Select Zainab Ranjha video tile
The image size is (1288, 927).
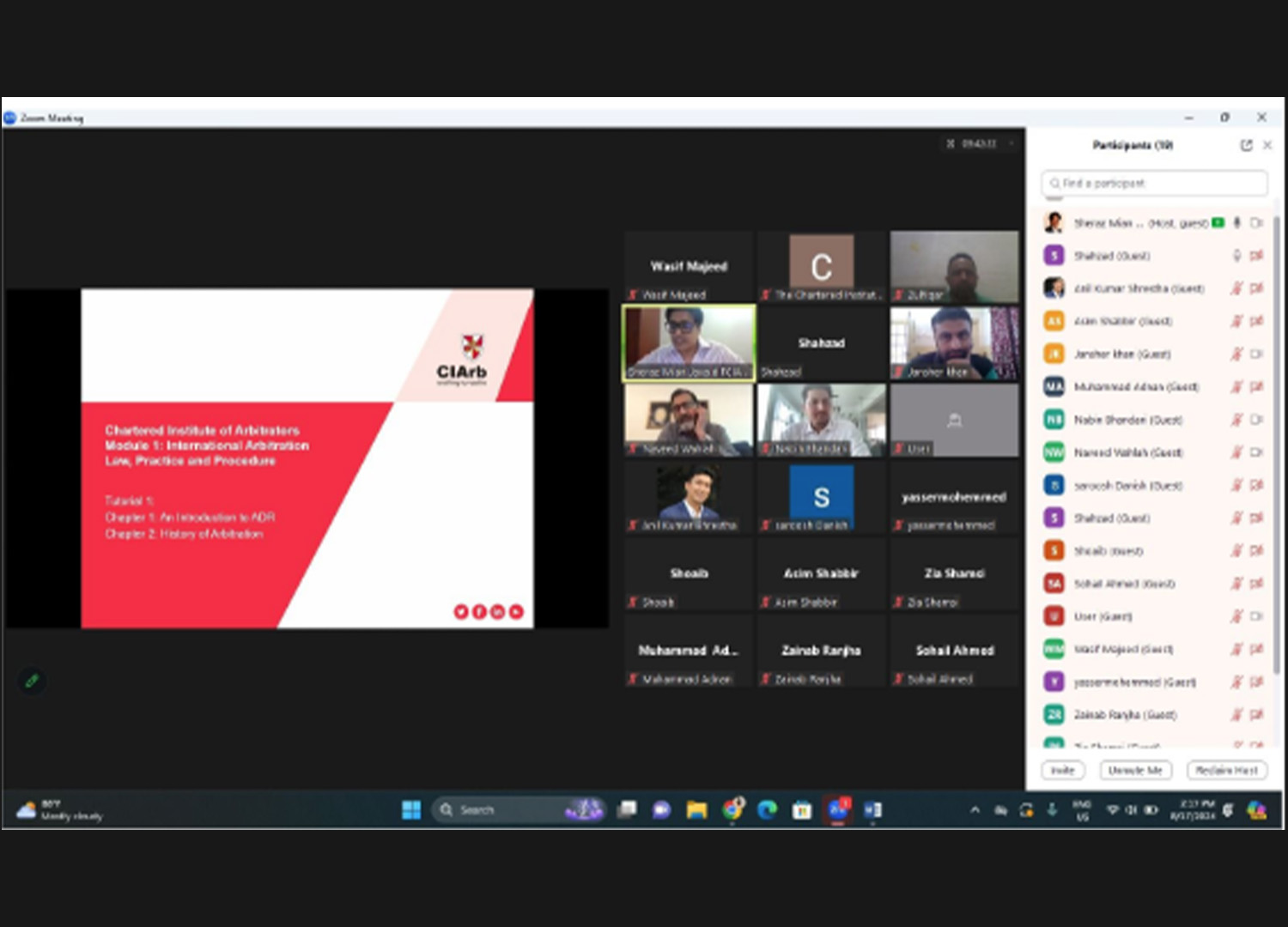coord(822,651)
